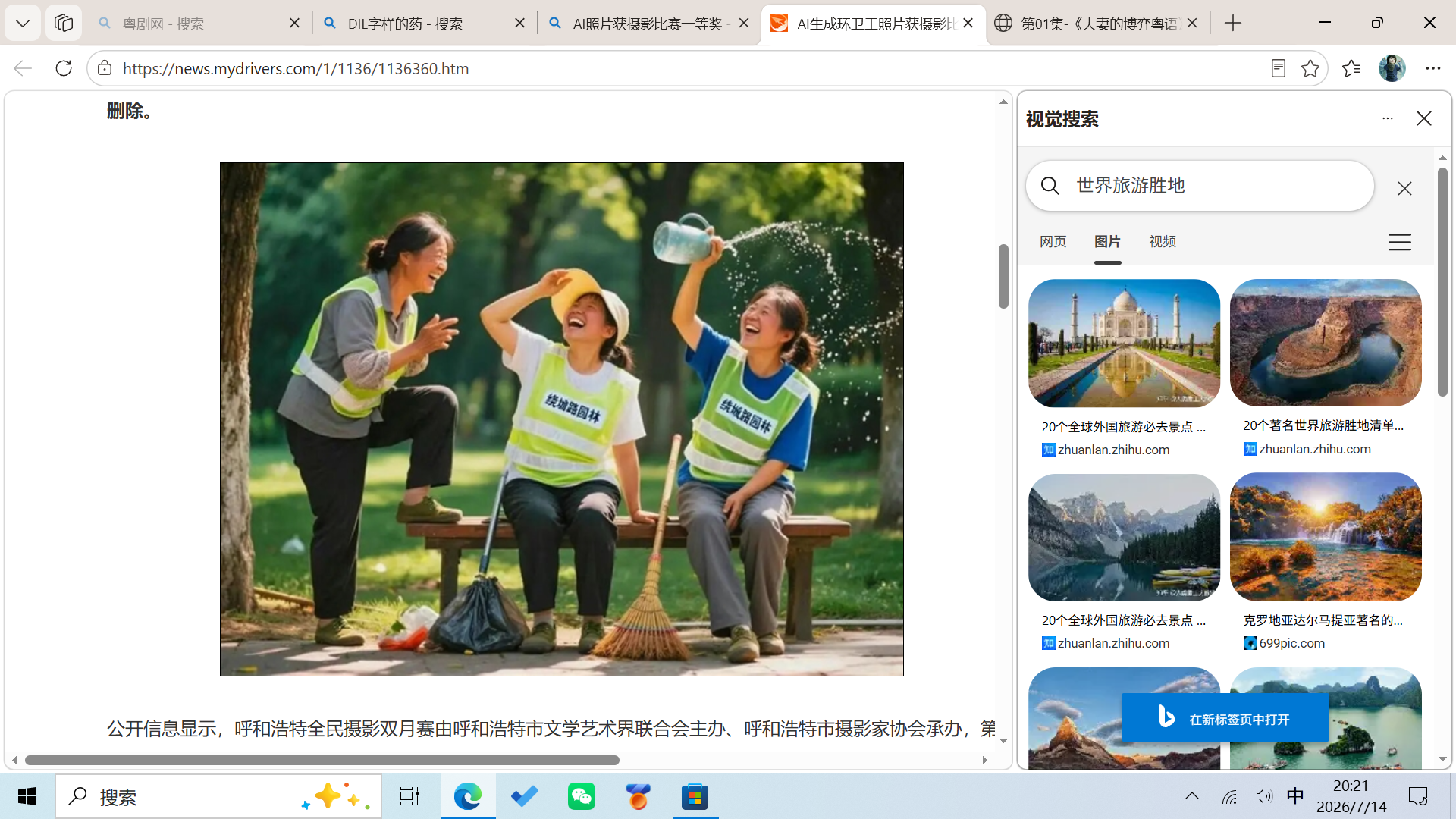Click the sanitation workers article image

tap(562, 419)
